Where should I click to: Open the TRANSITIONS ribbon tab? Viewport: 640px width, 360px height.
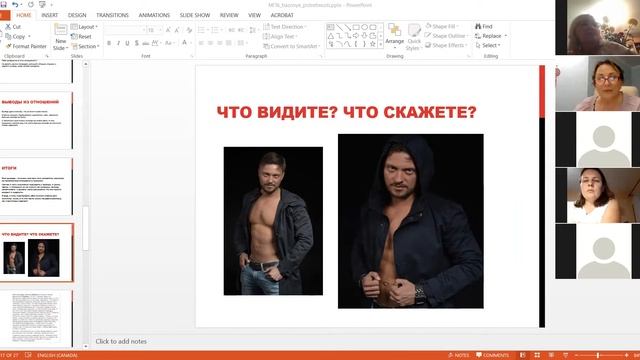tap(112, 15)
